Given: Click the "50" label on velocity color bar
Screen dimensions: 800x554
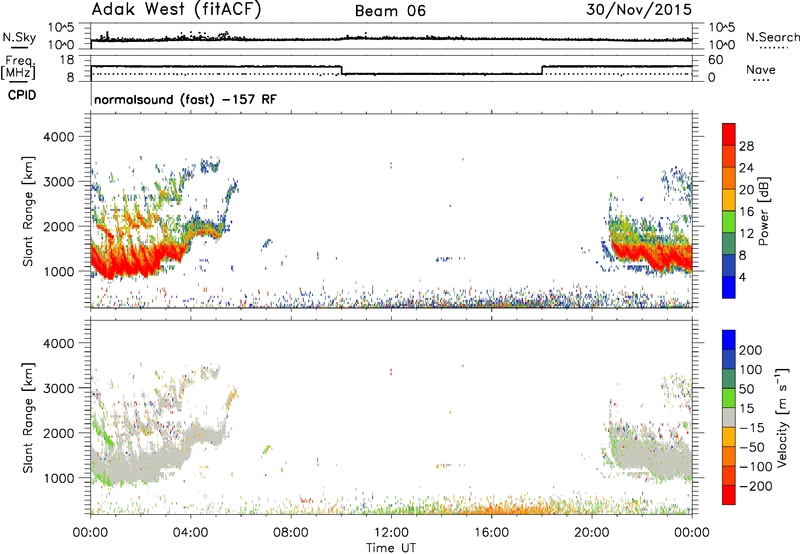Looking at the screenshot, I should [747, 389].
